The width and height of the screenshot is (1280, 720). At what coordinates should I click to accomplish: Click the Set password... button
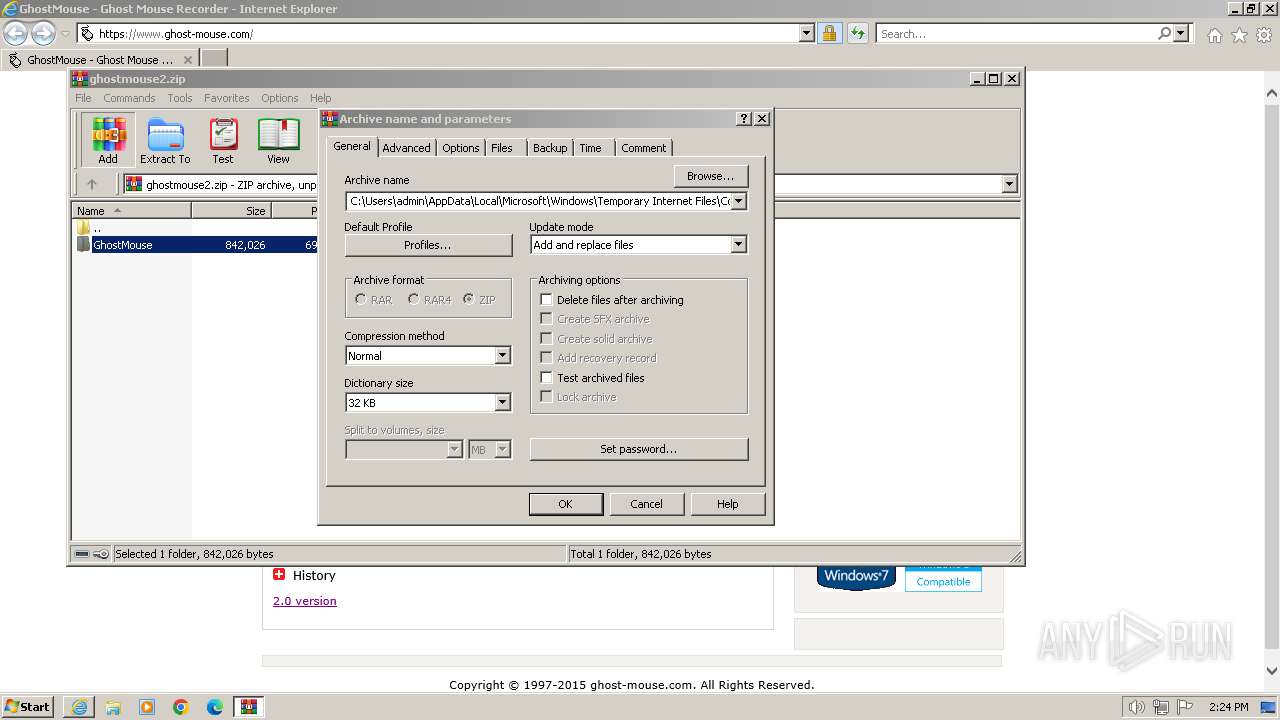click(639, 449)
